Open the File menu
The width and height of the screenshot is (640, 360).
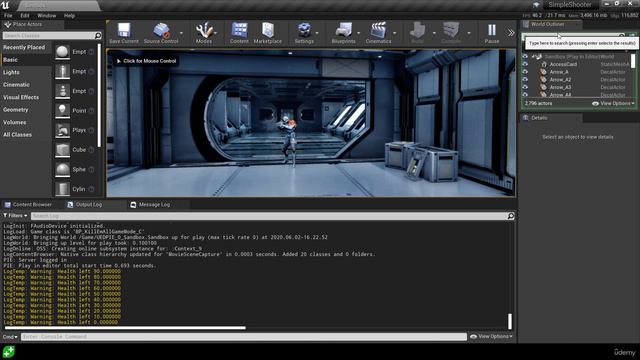(8, 16)
